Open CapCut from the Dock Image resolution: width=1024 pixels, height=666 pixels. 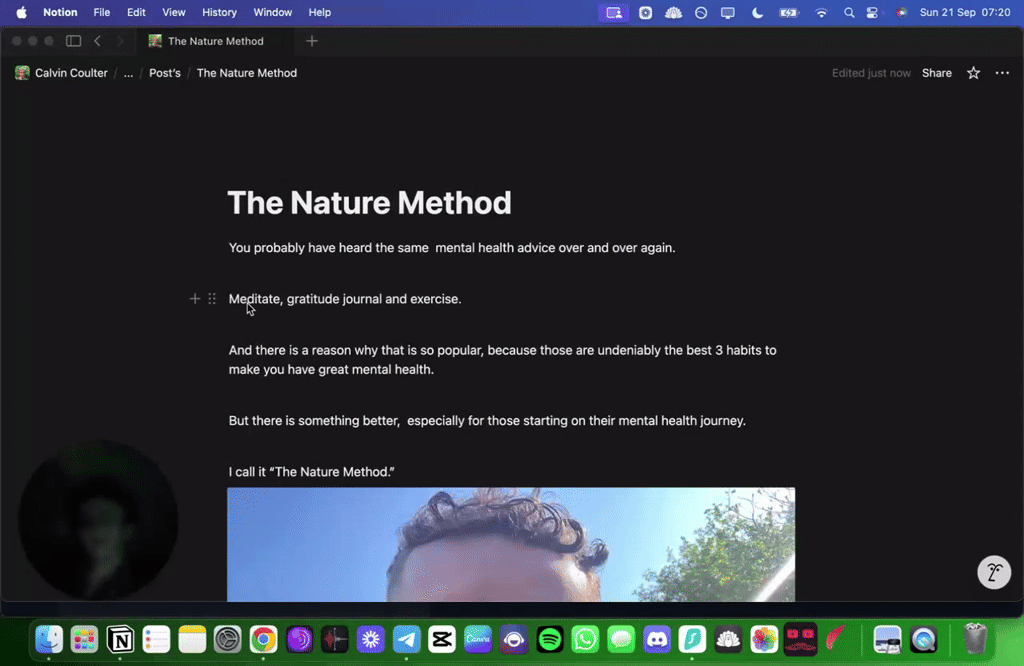coord(442,639)
